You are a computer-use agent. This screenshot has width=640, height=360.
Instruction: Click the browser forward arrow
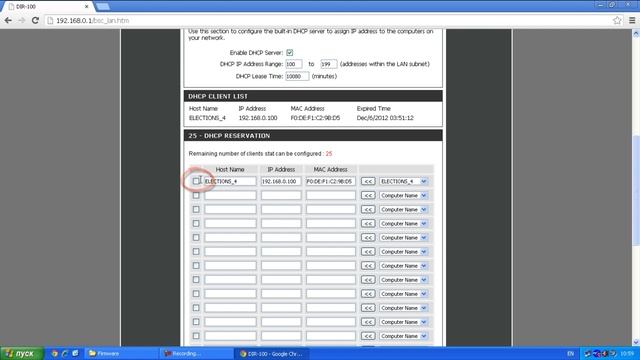point(21,20)
